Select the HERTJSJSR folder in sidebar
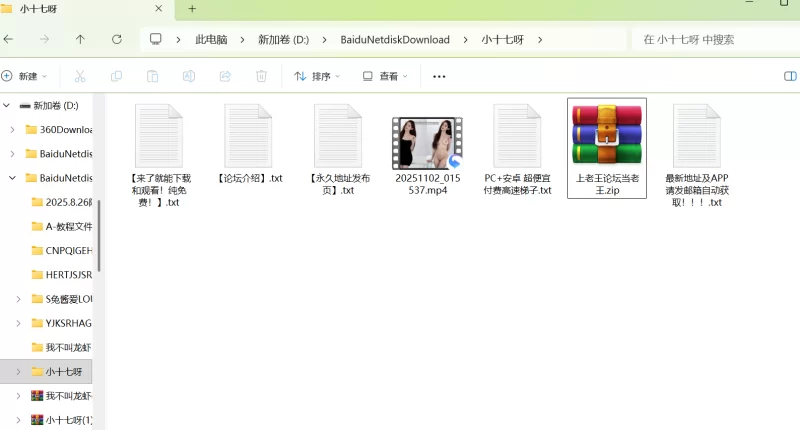Viewport: 800px width, 430px height. (62, 274)
